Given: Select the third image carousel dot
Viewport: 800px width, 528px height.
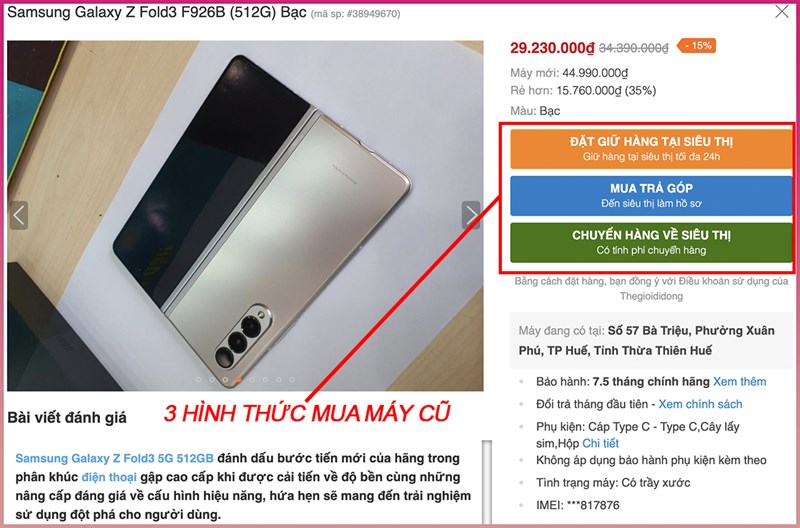Looking at the screenshot, I should [225, 380].
